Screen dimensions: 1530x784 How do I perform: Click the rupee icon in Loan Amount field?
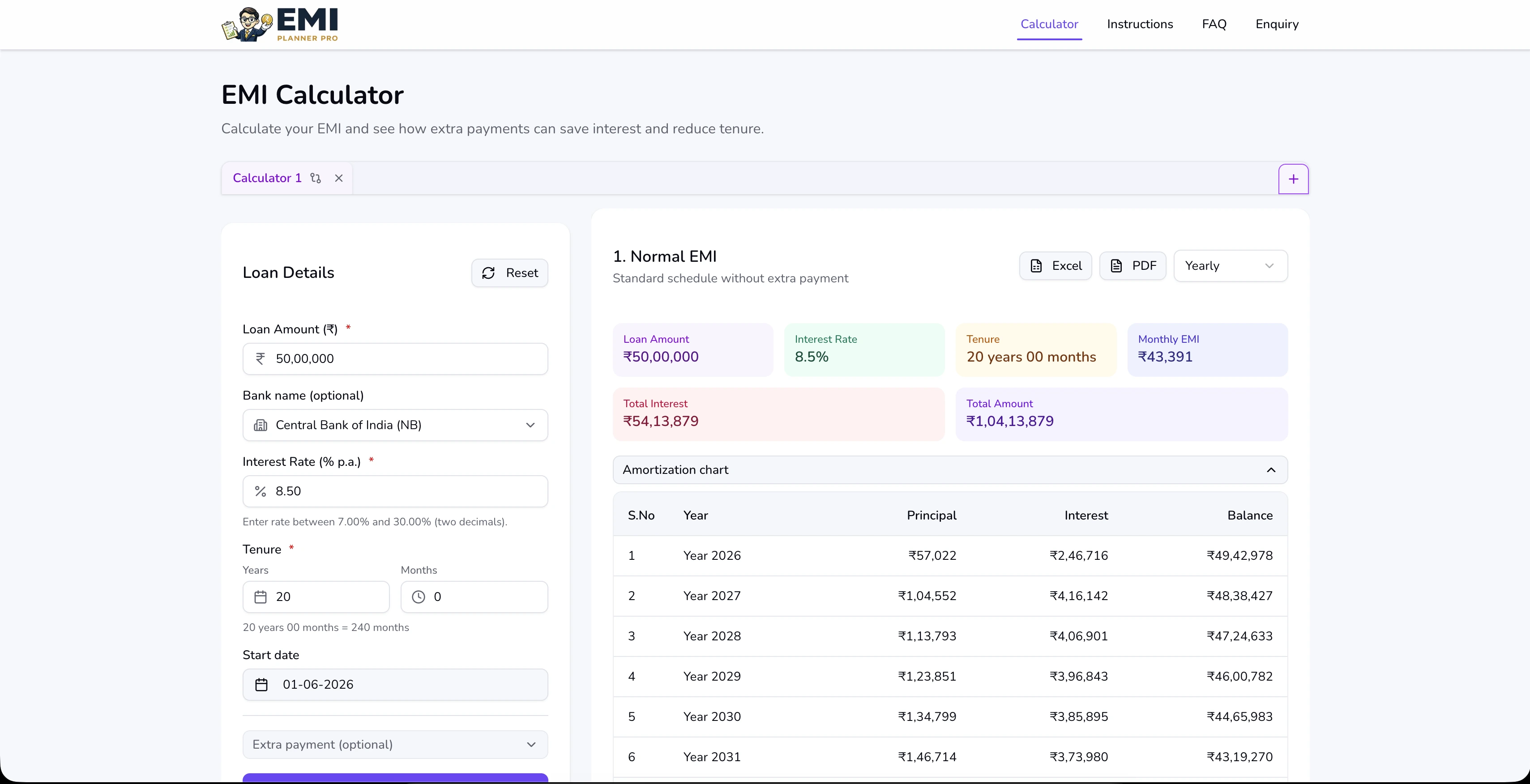click(x=260, y=359)
